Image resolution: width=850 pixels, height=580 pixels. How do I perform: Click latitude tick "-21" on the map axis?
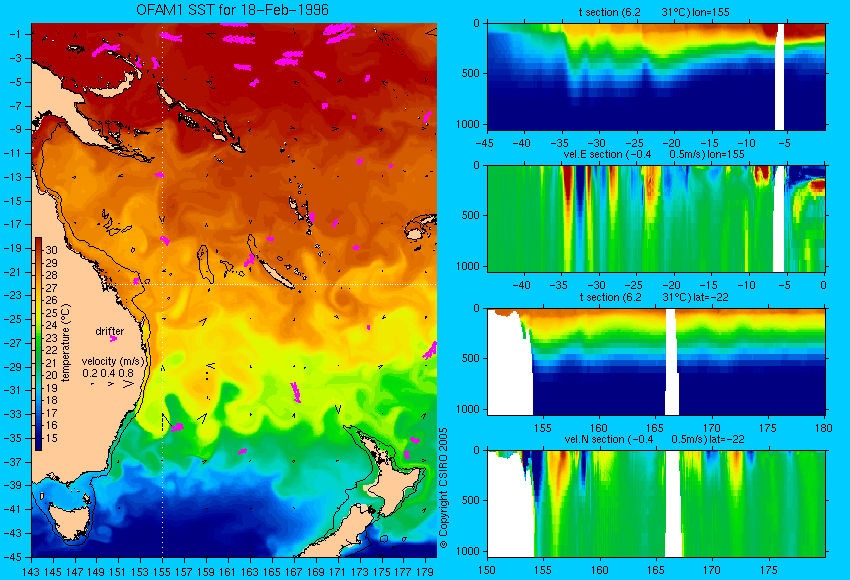(x=13, y=272)
